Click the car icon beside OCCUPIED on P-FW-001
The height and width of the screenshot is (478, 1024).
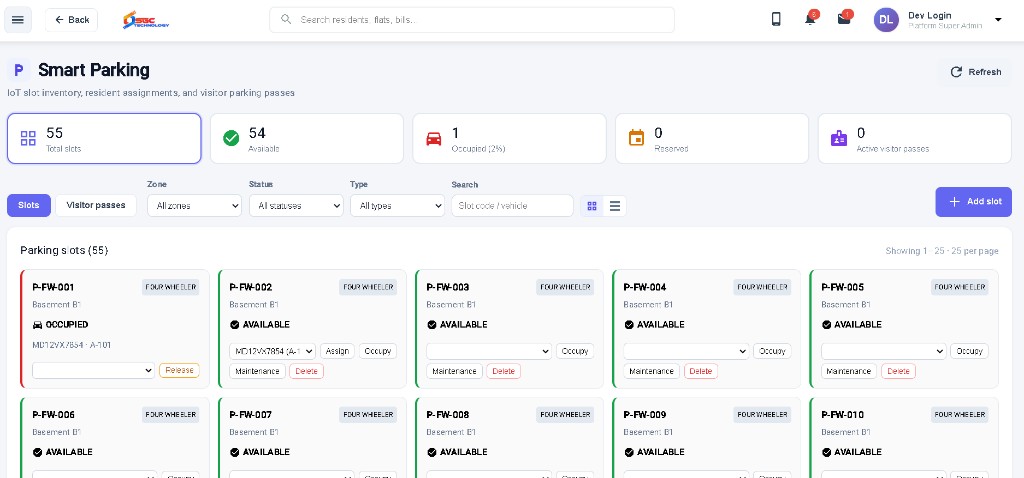click(37, 325)
